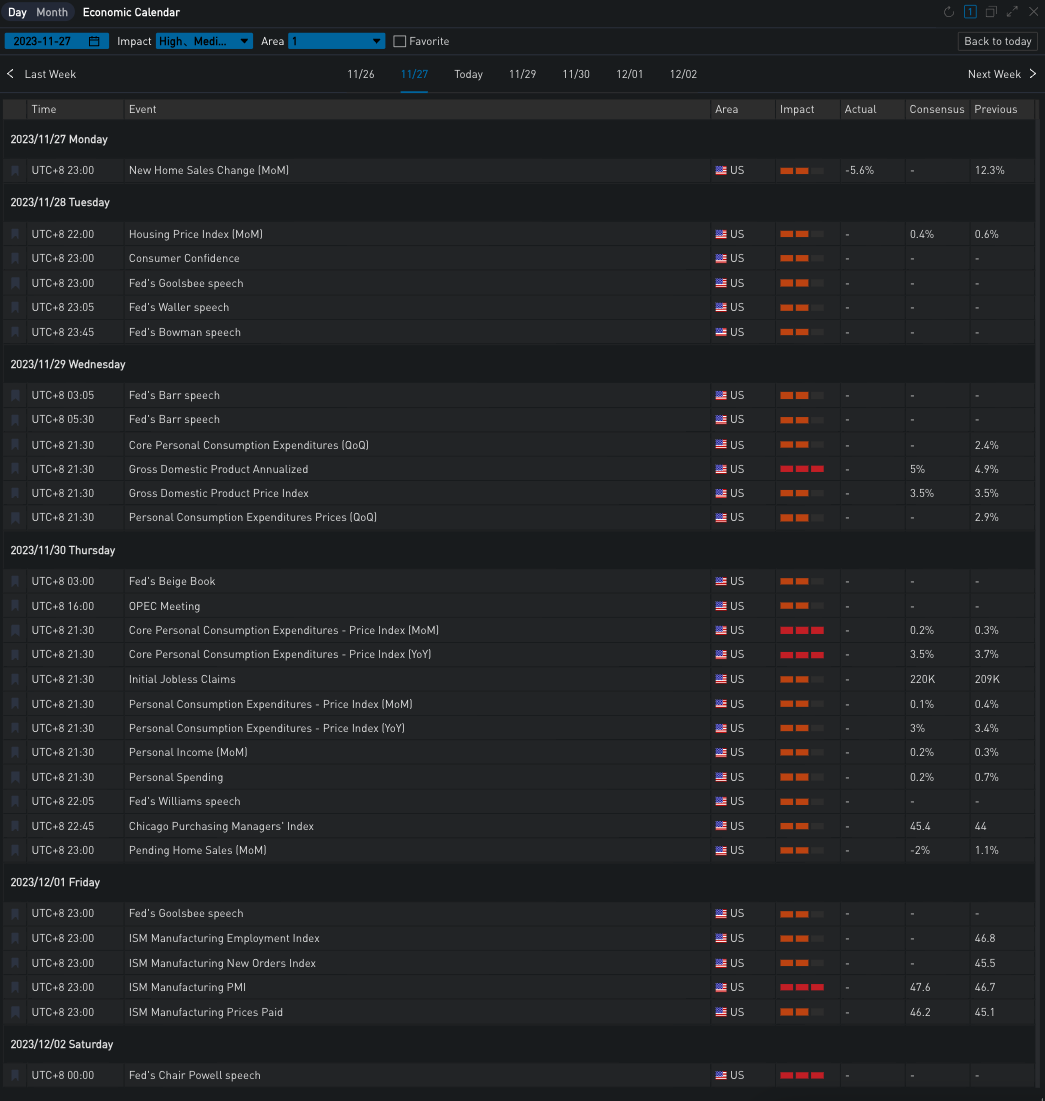1045x1101 pixels.
Task: Bookmark Gross Domestic Product Price Index event
Action: point(15,494)
